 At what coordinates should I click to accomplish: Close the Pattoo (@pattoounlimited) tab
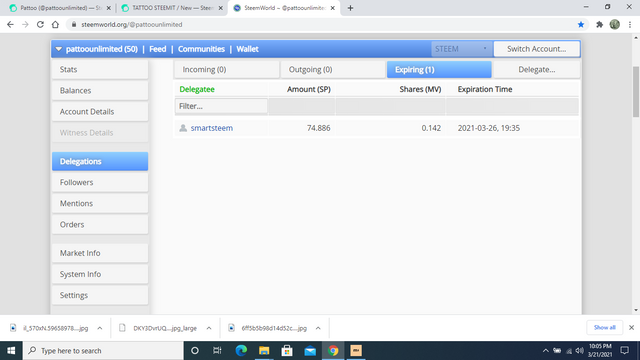[109, 8]
